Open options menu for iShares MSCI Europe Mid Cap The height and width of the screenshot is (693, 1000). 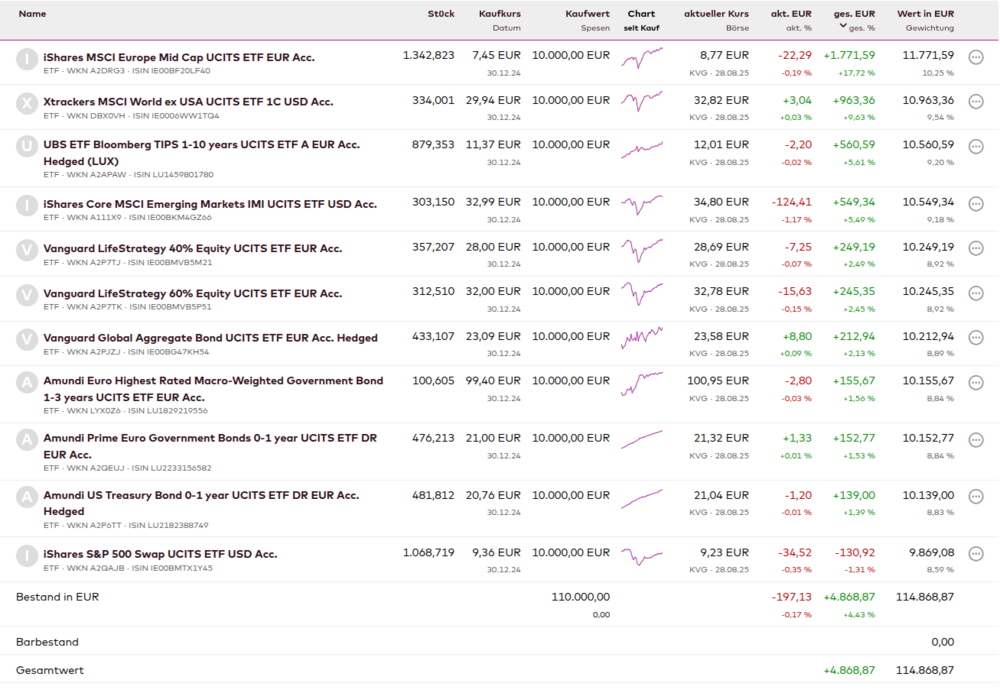pyautogui.click(x=976, y=57)
